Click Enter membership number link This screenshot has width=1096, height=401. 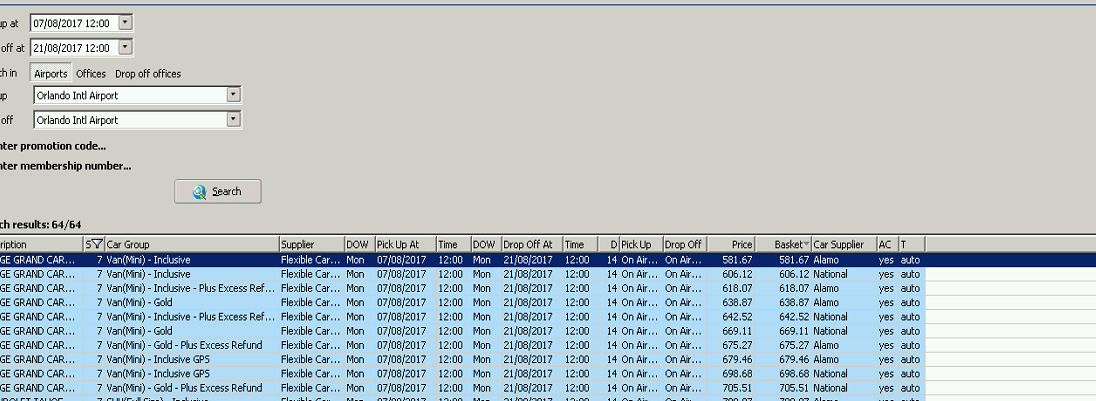pyautogui.click(x=66, y=166)
